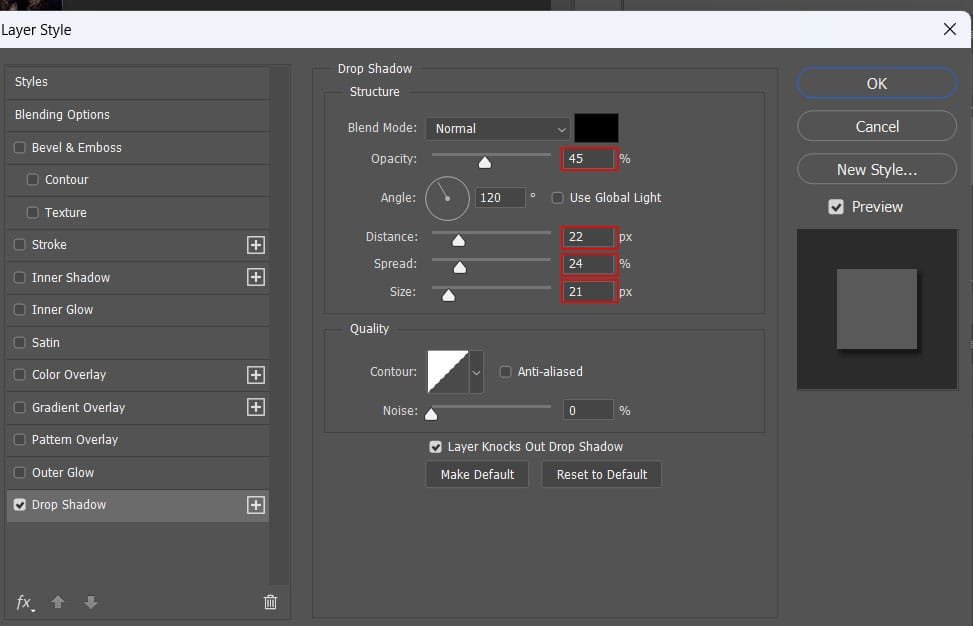Click the Opacity slider handle
This screenshot has height=626, width=973.
click(x=485, y=163)
